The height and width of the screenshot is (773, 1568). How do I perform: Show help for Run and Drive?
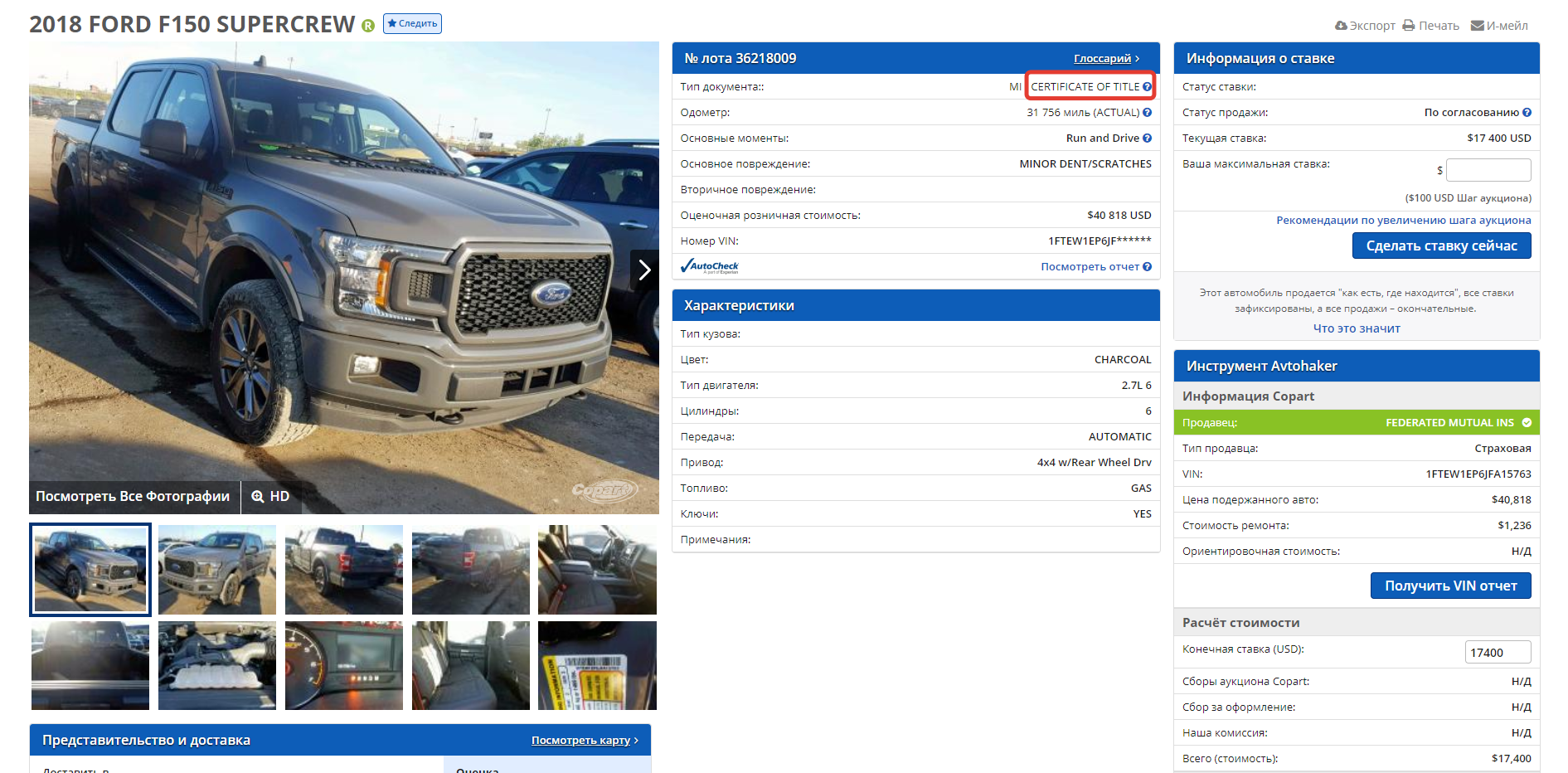tap(1147, 138)
